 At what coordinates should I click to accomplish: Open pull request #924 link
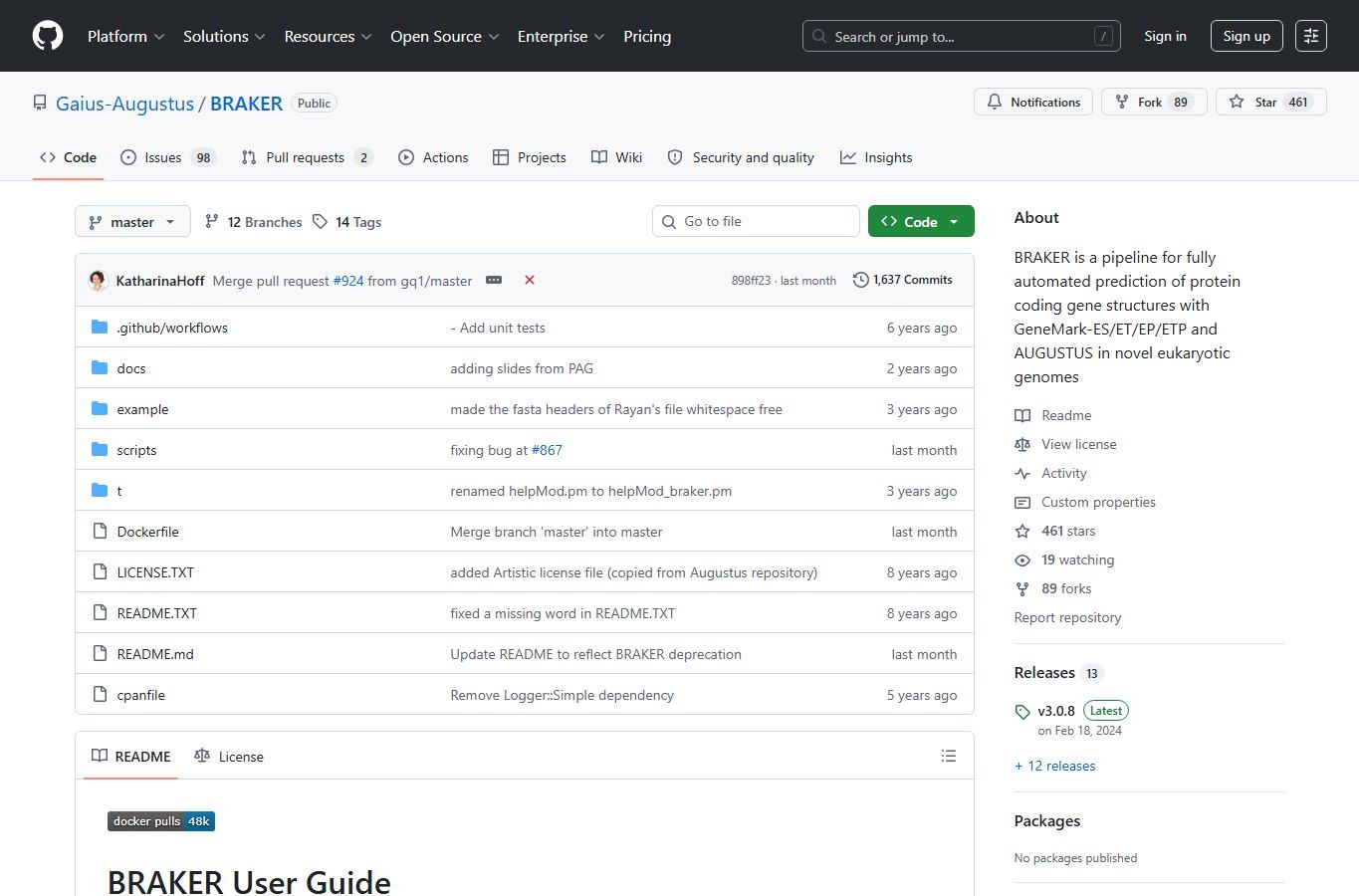pos(348,281)
